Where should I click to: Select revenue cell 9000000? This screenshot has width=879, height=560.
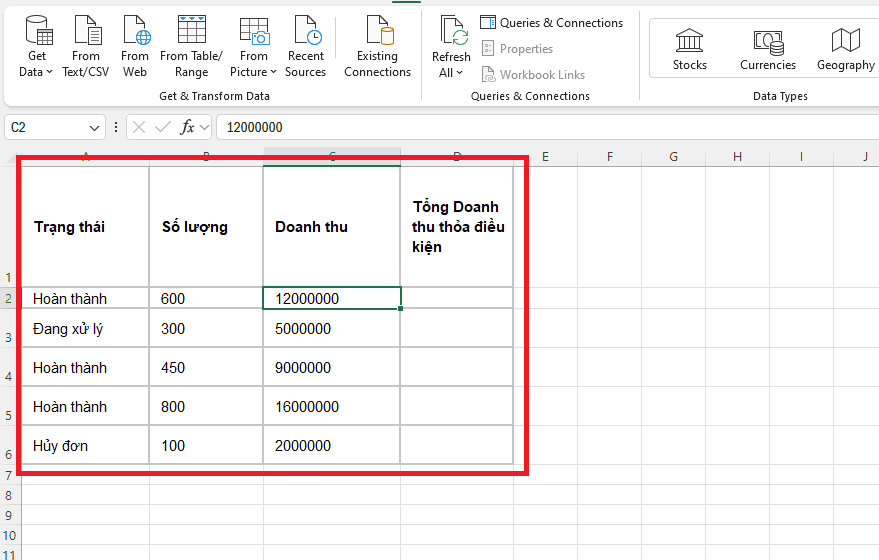[332, 367]
